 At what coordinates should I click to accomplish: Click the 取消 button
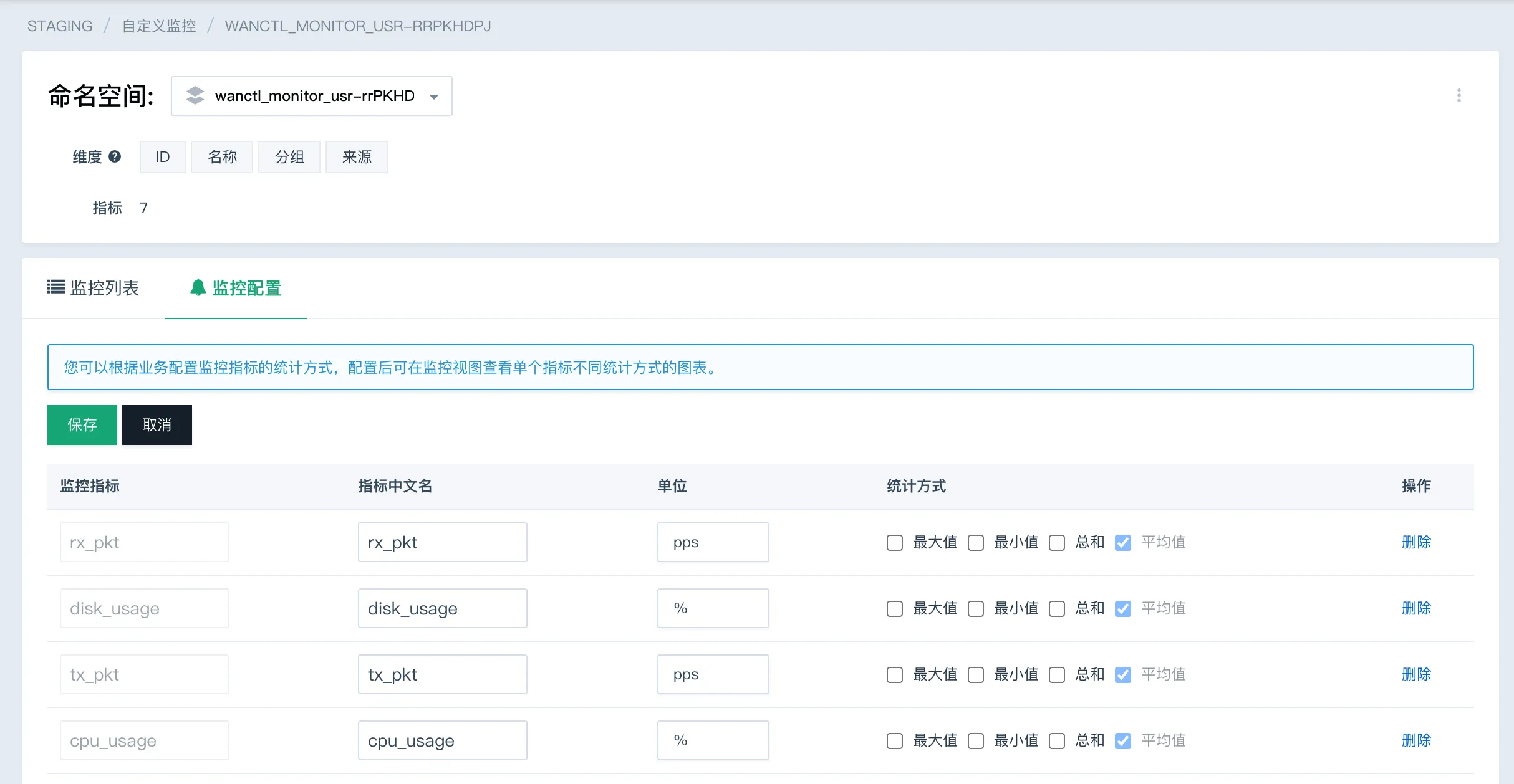157,425
